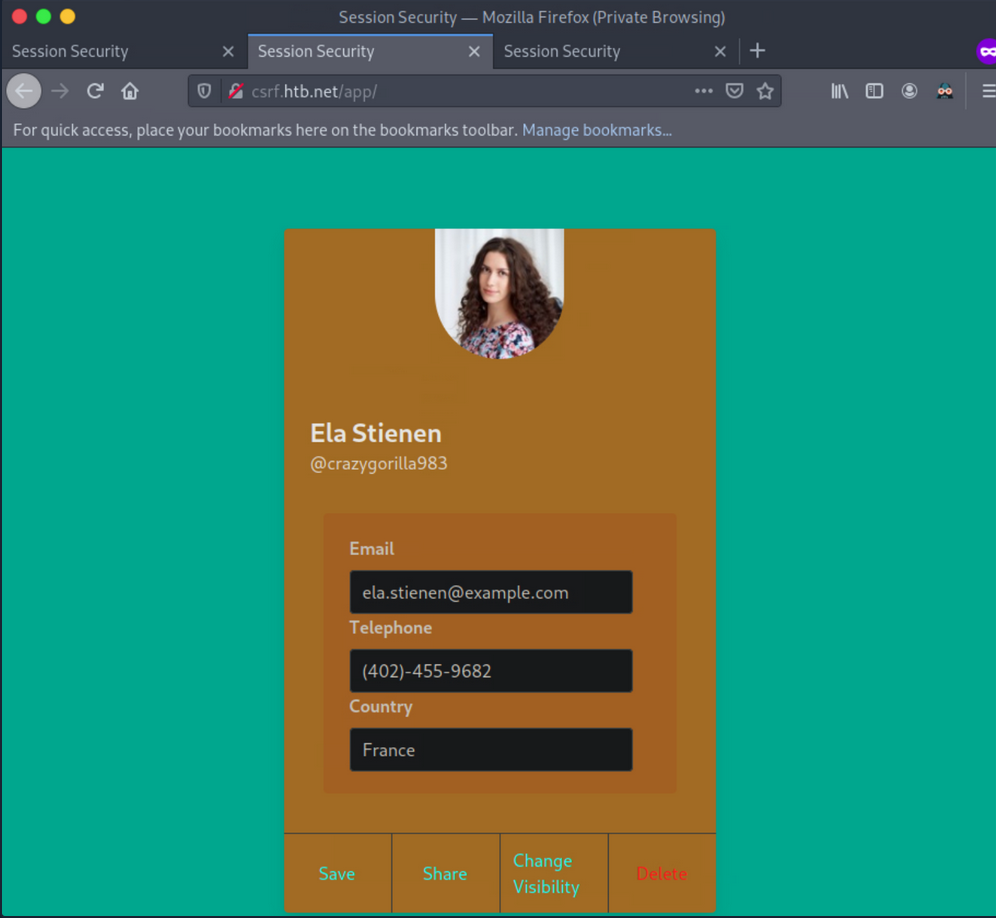This screenshot has width=996, height=918.
Task: Open the Firefox account icon
Action: point(909,91)
